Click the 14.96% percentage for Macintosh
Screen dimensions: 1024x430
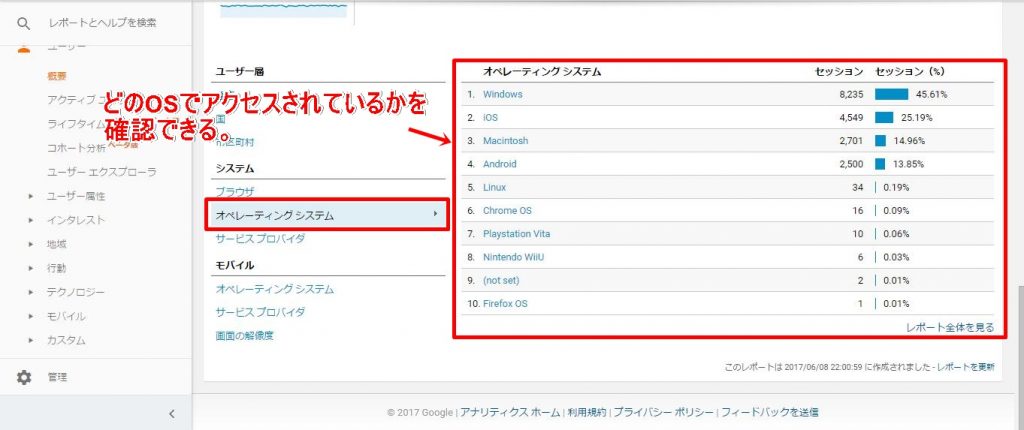click(x=909, y=141)
